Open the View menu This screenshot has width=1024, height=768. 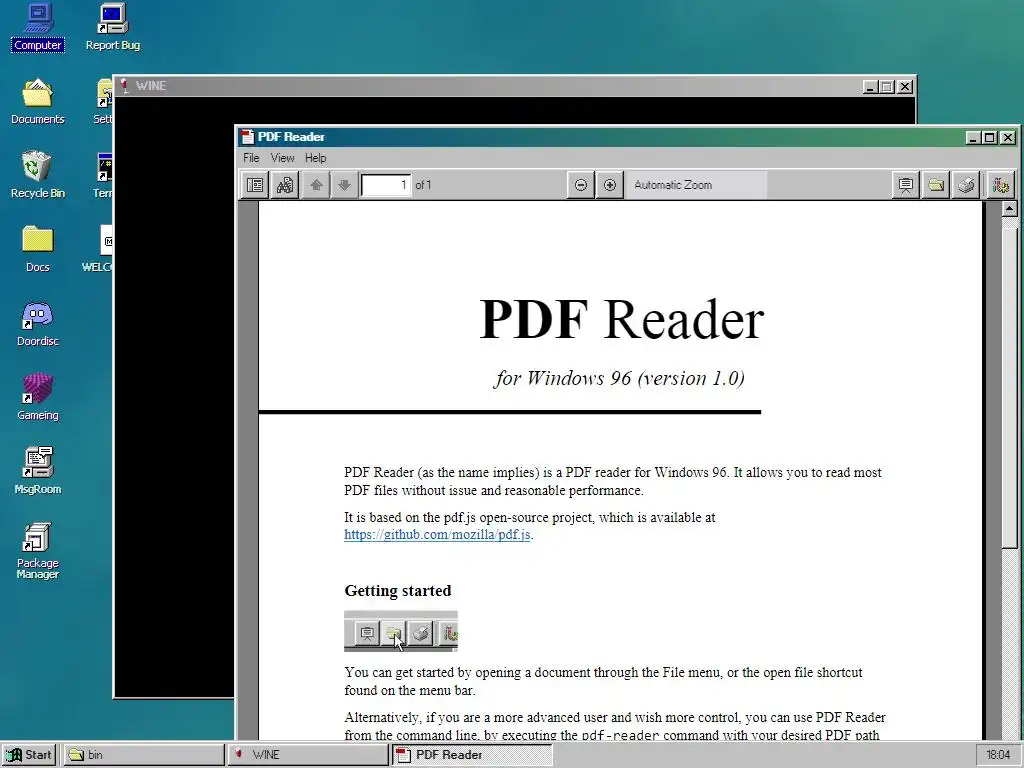[x=283, y=158]
